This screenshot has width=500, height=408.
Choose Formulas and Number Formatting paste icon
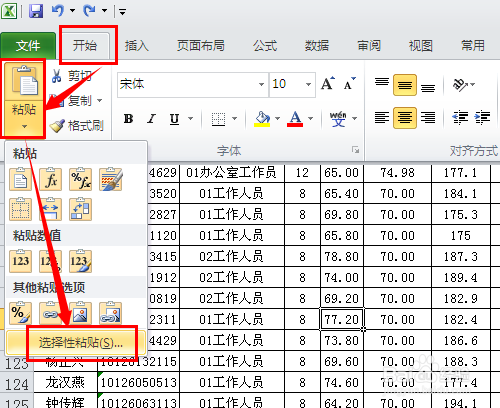click(x=81, y=179)
